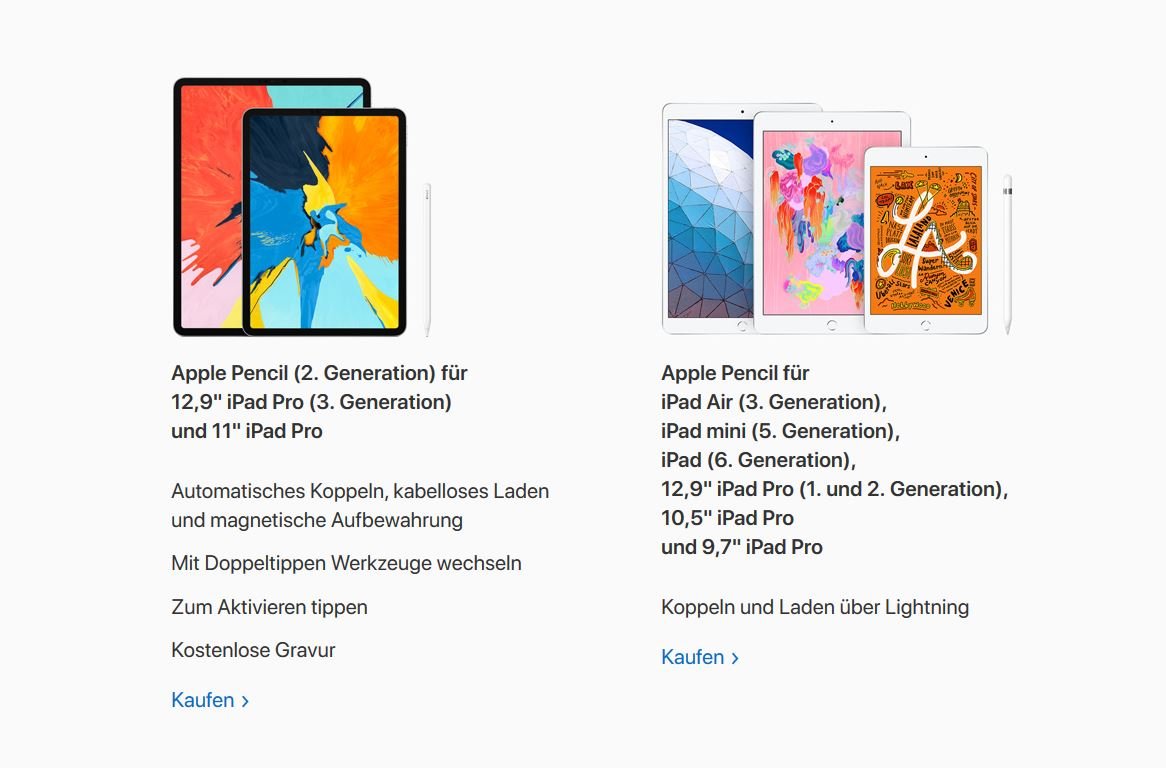Click the iPad mini with orange doodle wallpaper

(x=926, y=240)
